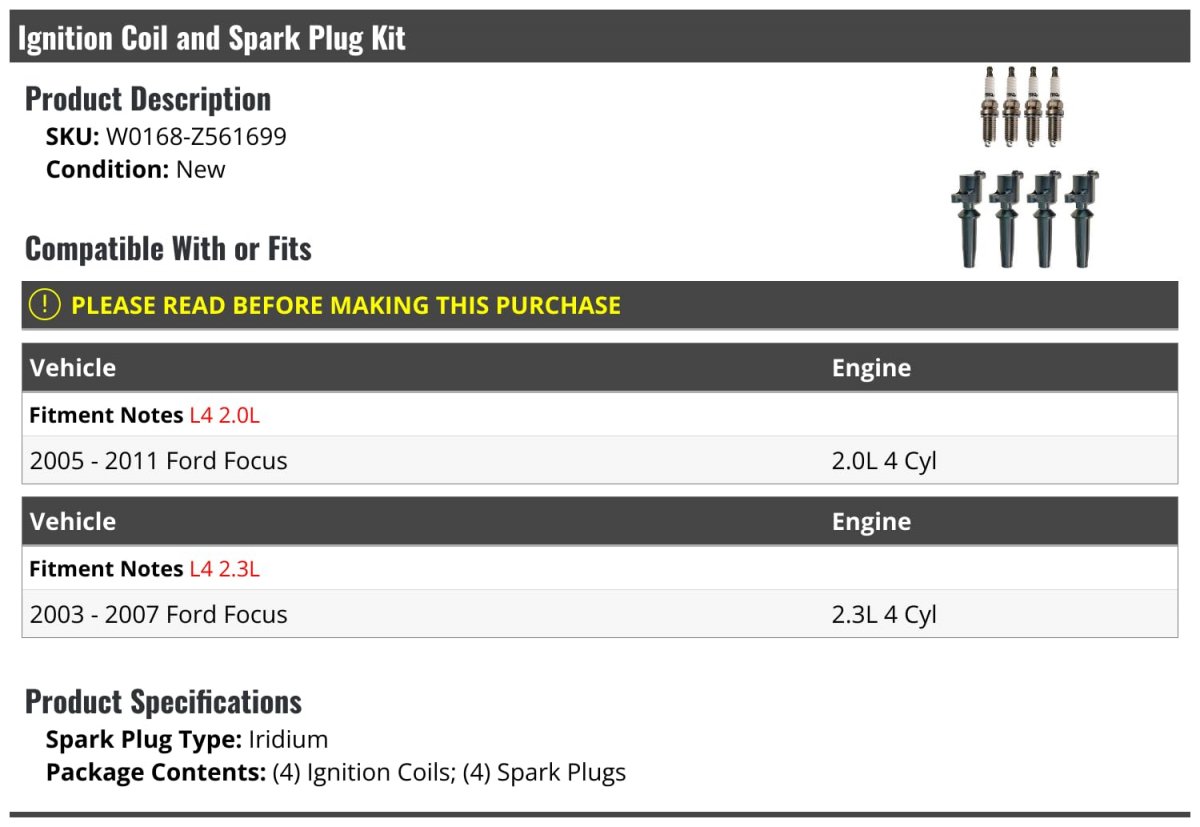Click the 'PLEASE READ BEFORE MAKING THIS PURCHASE' notice

click(x=346, y=305)
